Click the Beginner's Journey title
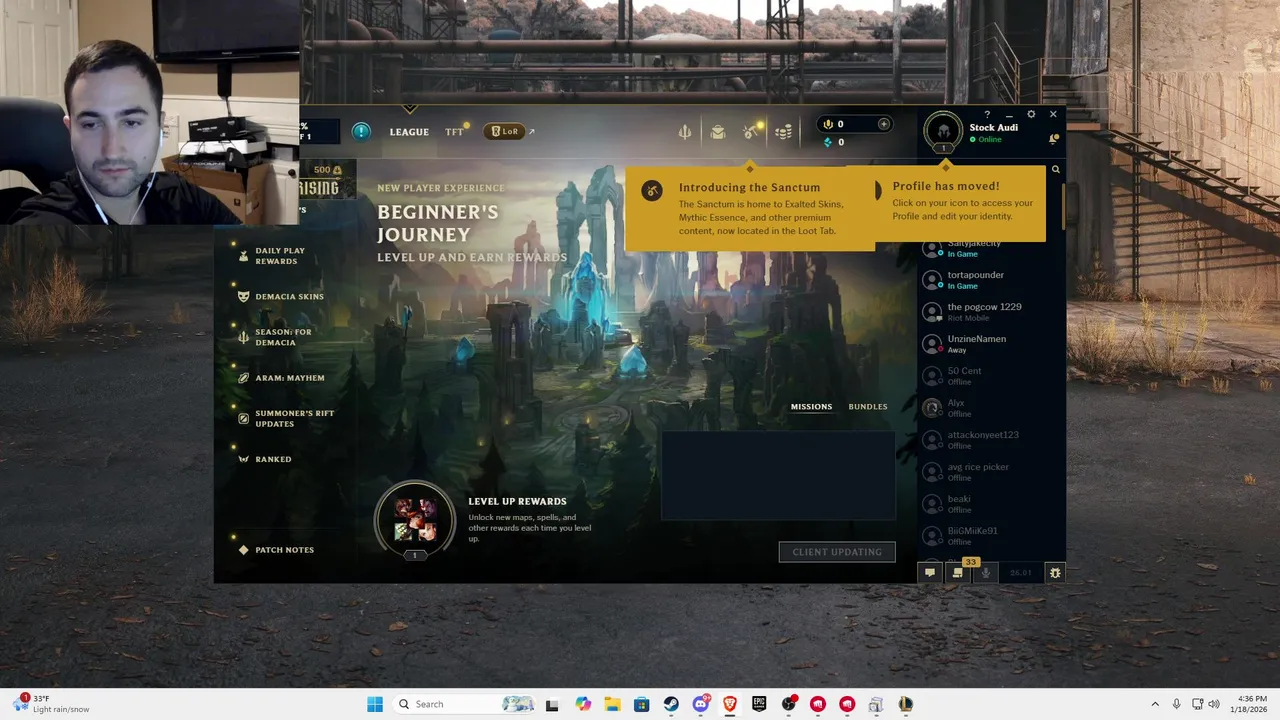The width and height of the screenshot is (1280, 720). (437, 224)
